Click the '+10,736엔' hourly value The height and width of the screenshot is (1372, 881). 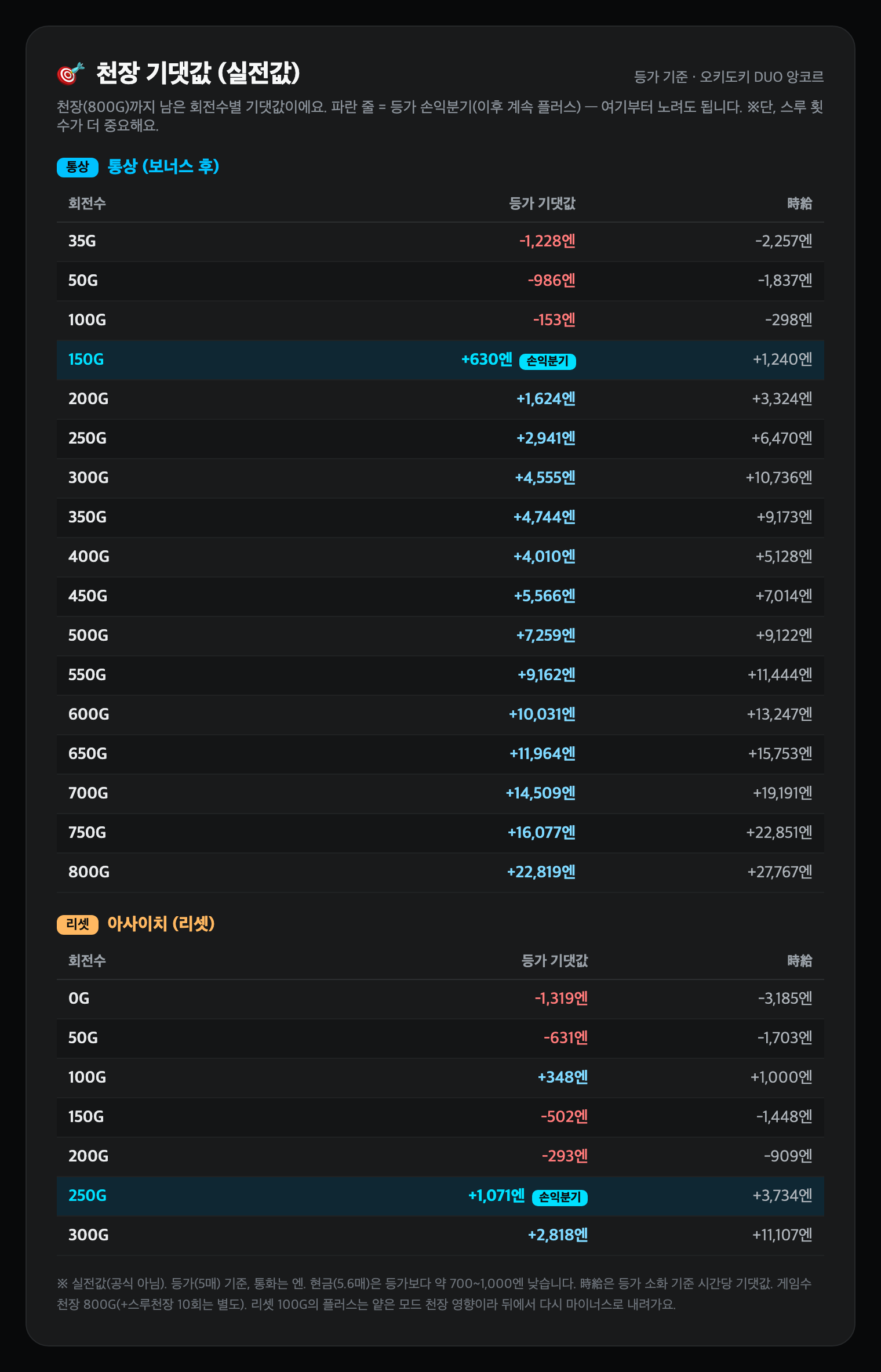point(779,478)
